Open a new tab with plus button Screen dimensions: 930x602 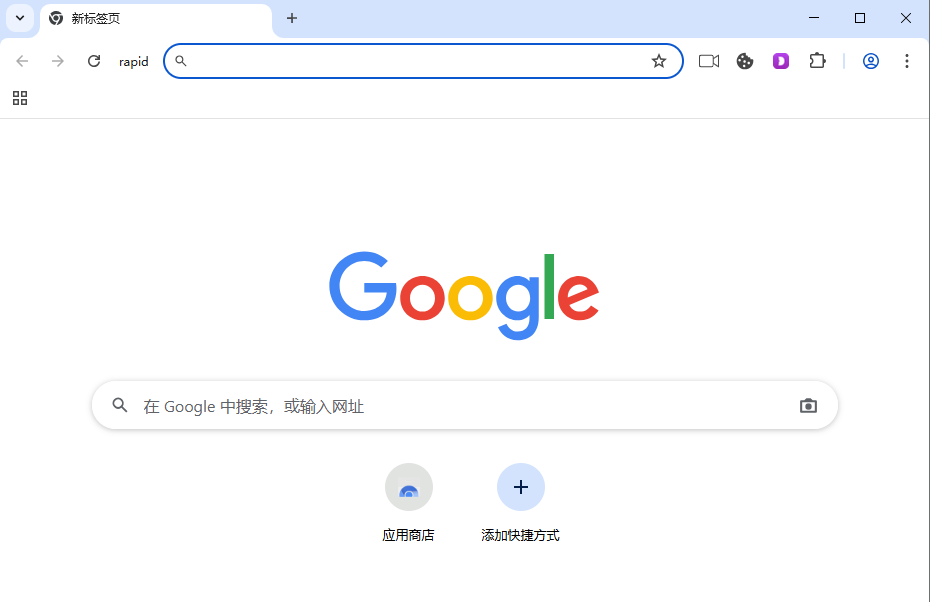(292, 18)
